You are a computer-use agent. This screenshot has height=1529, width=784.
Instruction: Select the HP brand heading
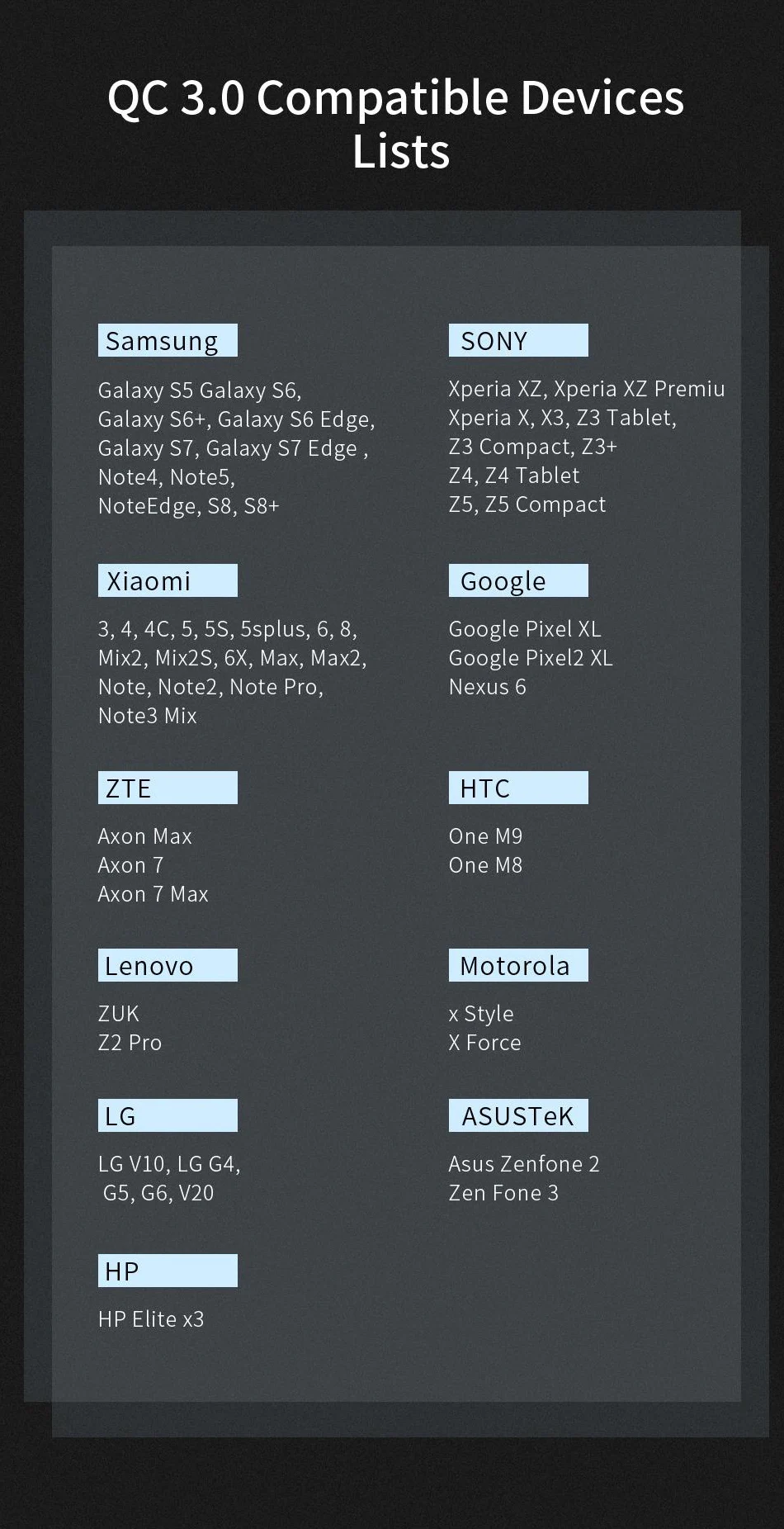[x=168, y=1271]
